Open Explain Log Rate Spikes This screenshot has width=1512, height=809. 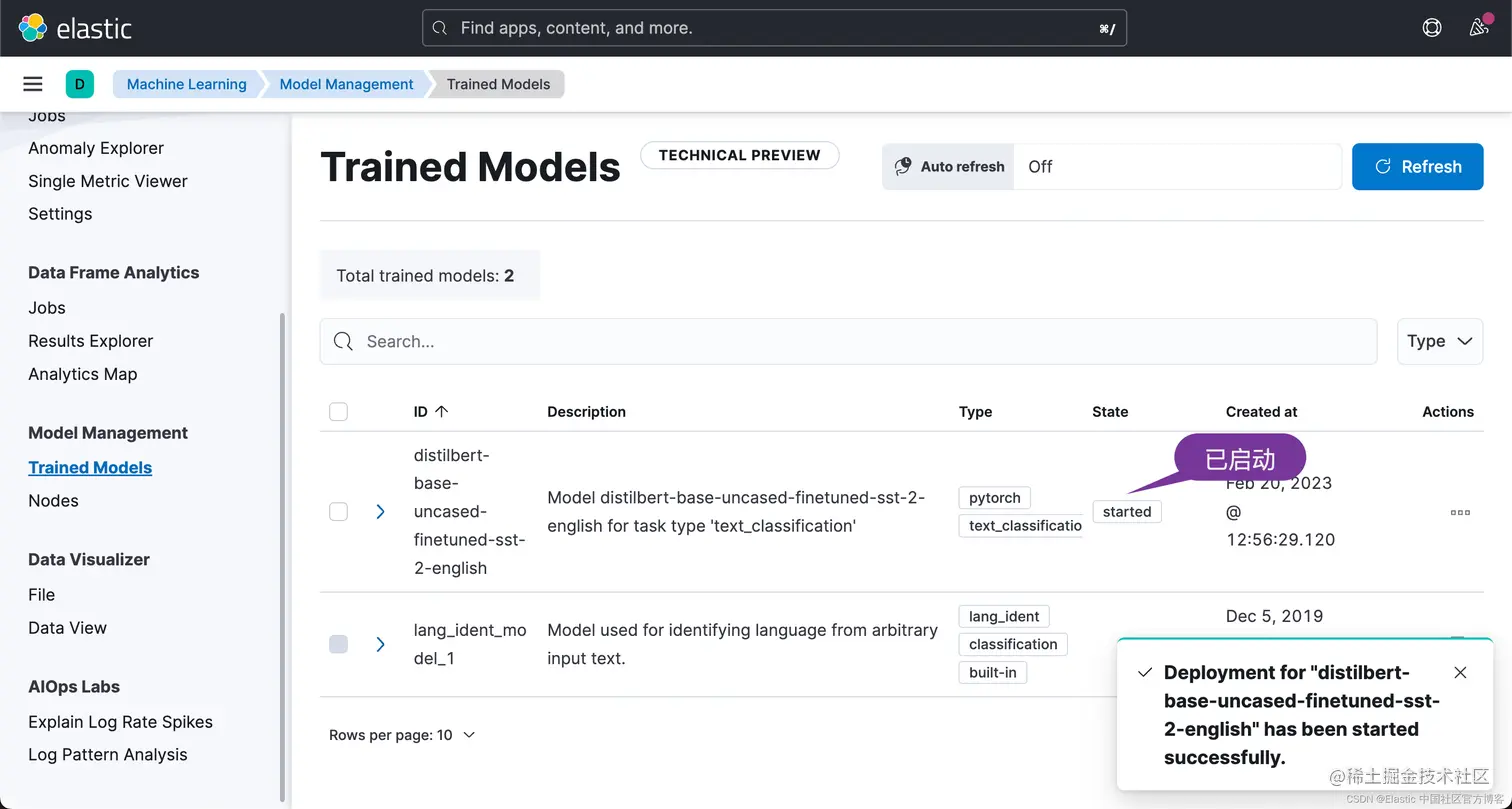pyautogui.click(x=120, y=722)
